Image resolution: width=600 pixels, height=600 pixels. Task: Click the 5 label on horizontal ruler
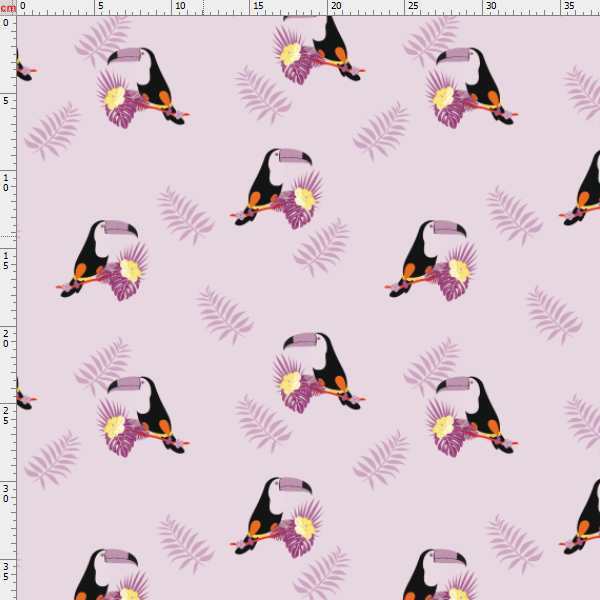click(101, 6)
